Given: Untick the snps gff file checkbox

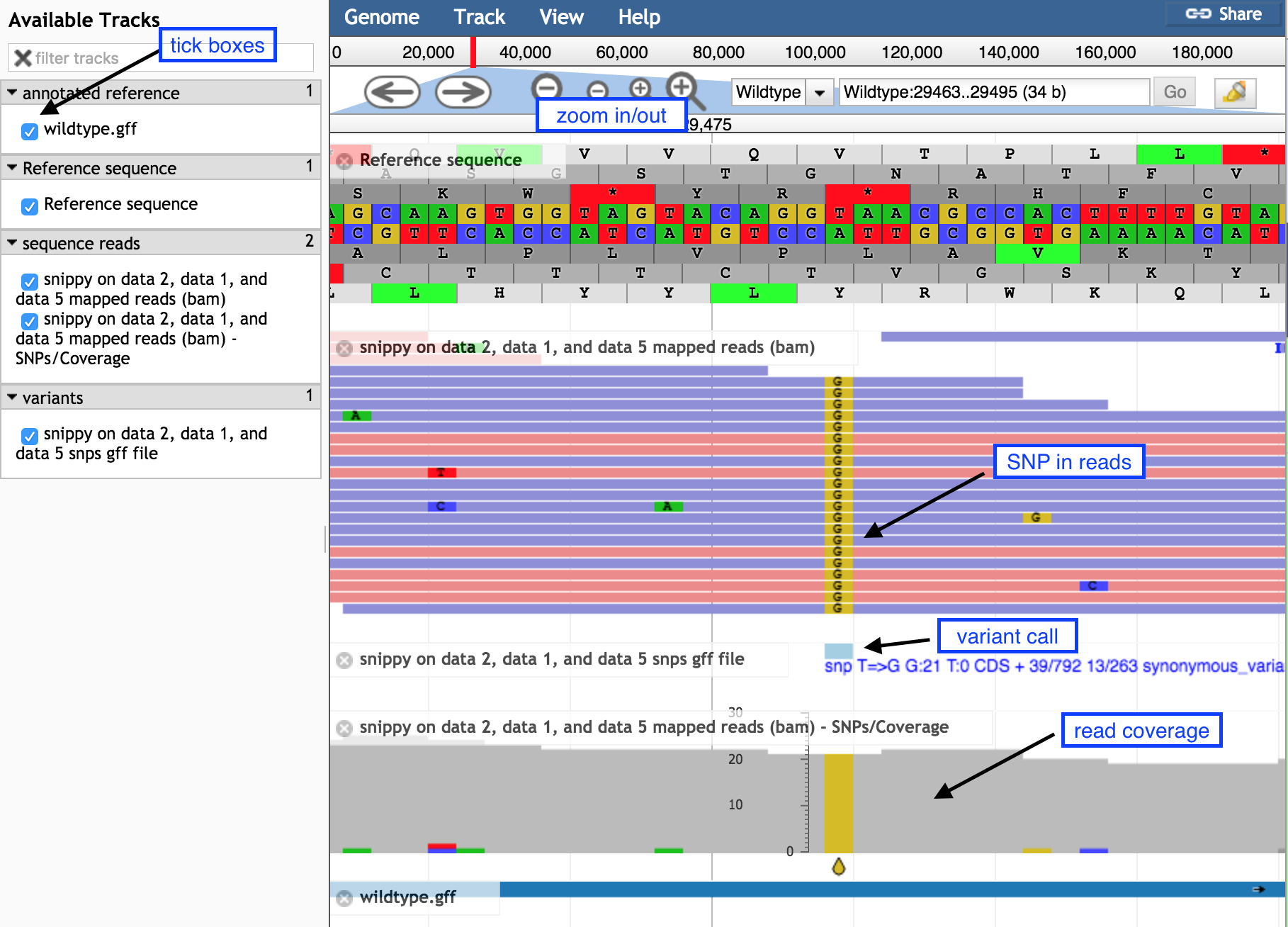Looking at the screenshot, I should coord(30,436).
